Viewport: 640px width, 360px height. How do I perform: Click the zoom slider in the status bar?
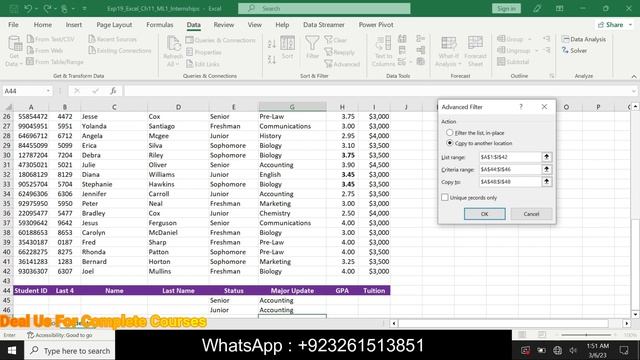(x=587, y=335)
